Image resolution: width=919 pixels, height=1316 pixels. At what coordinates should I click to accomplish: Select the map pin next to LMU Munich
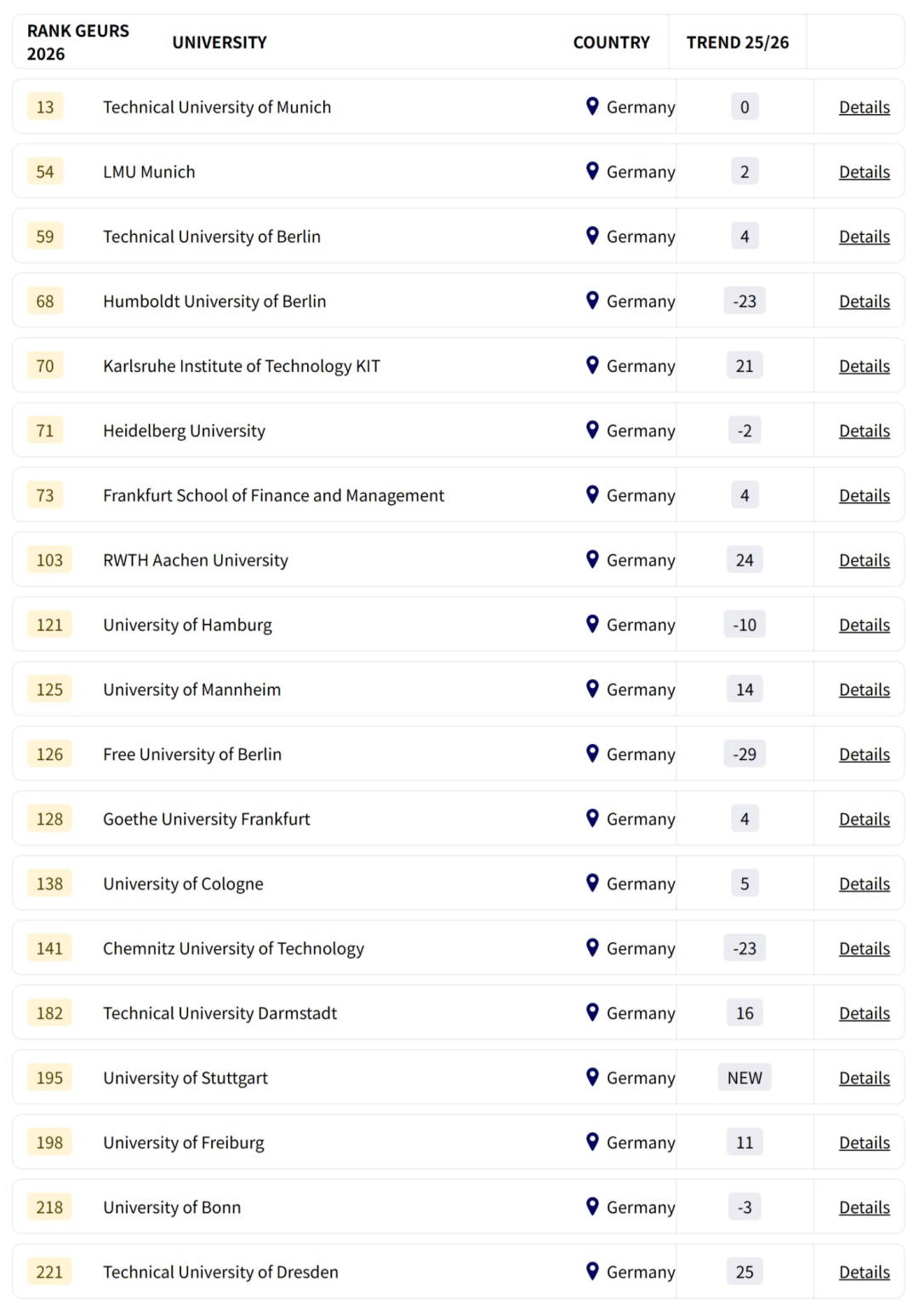click(591, 171)
